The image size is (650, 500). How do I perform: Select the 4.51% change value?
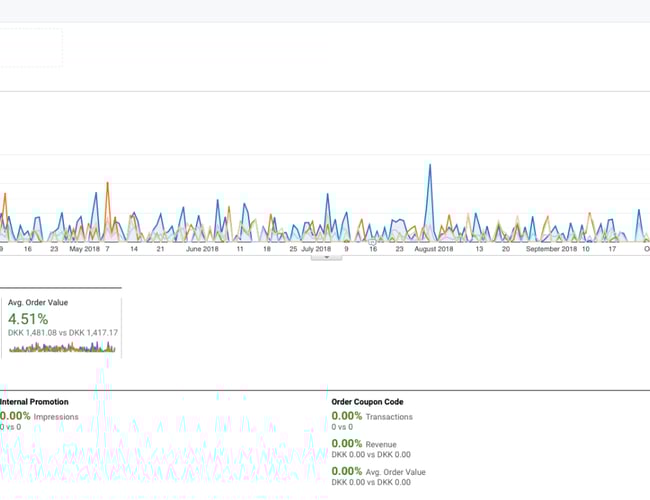(x=28, y=319)
